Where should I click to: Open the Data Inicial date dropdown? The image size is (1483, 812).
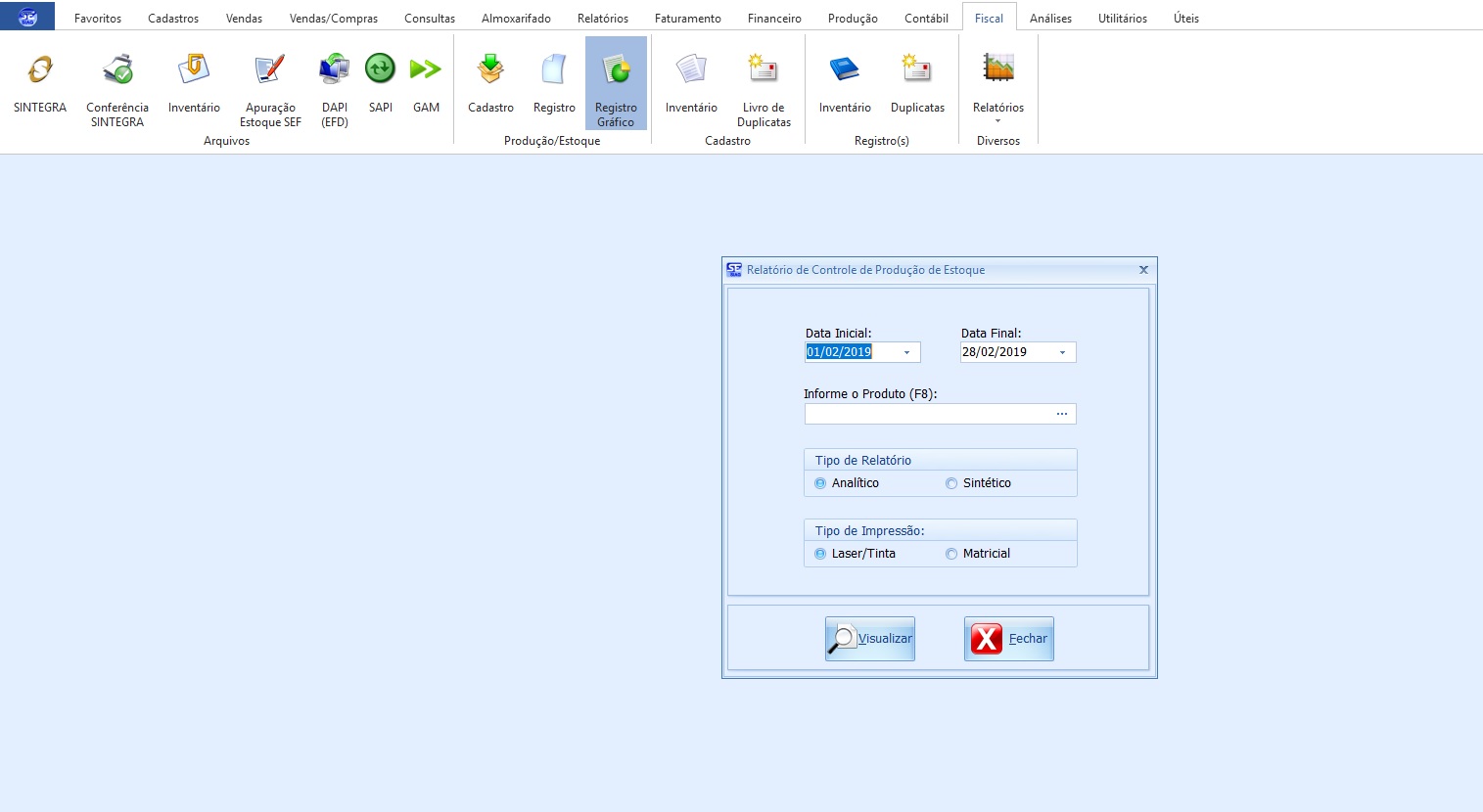[907, 352]
